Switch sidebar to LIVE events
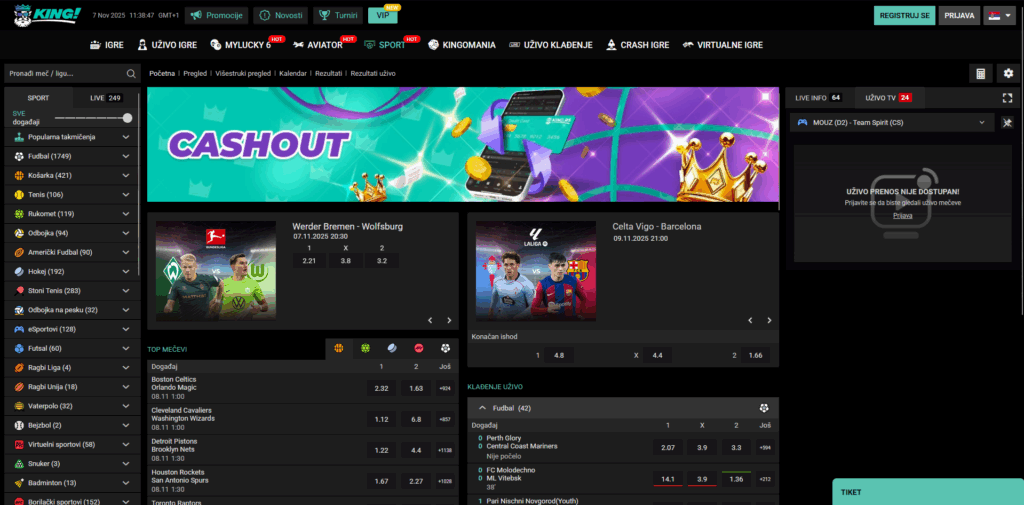The image size is (1024, 505). (x=106, y=98)
